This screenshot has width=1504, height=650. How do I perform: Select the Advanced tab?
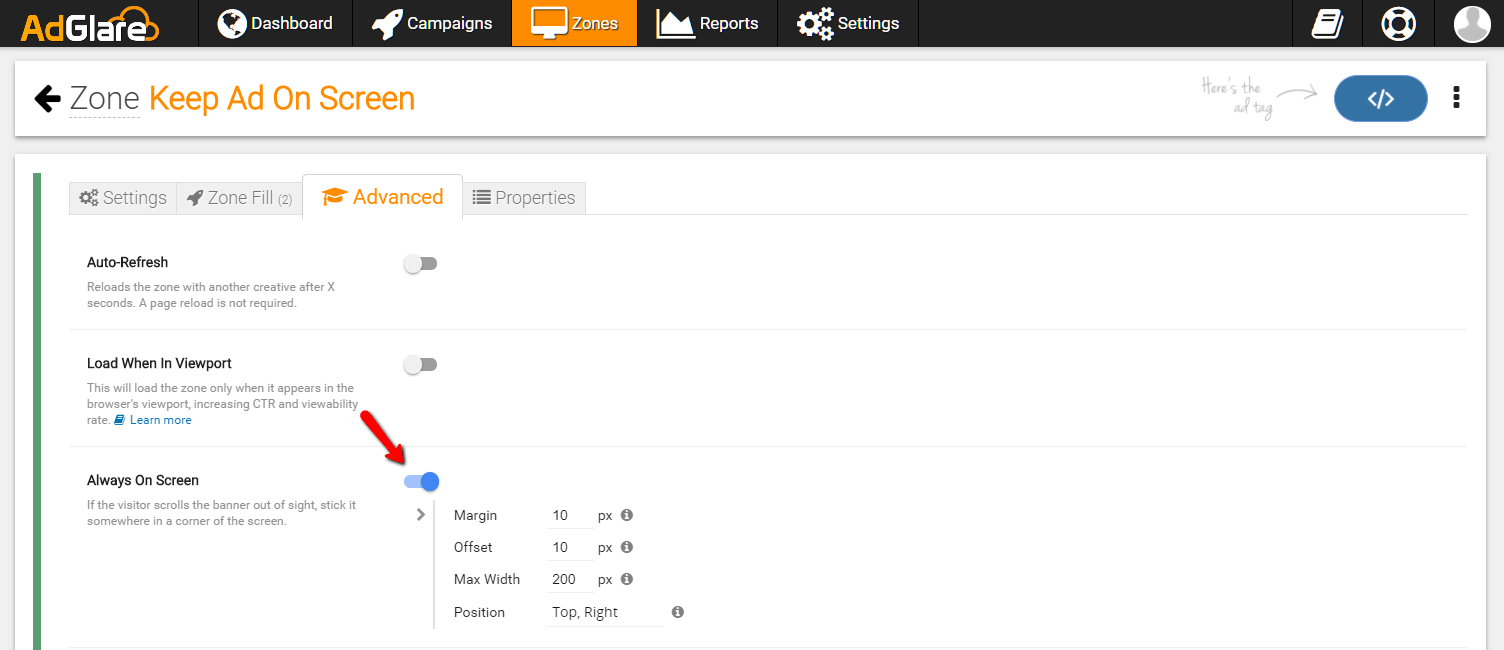click(x=382, y=197)
